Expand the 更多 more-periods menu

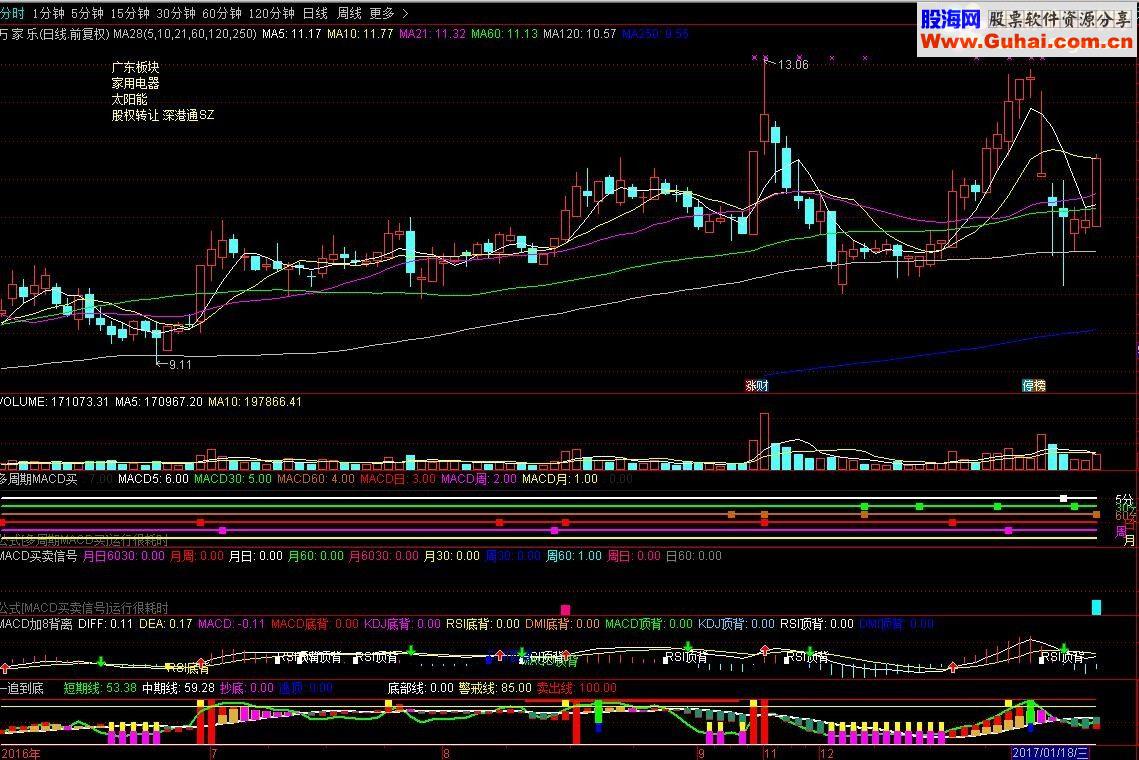(389, 13)
